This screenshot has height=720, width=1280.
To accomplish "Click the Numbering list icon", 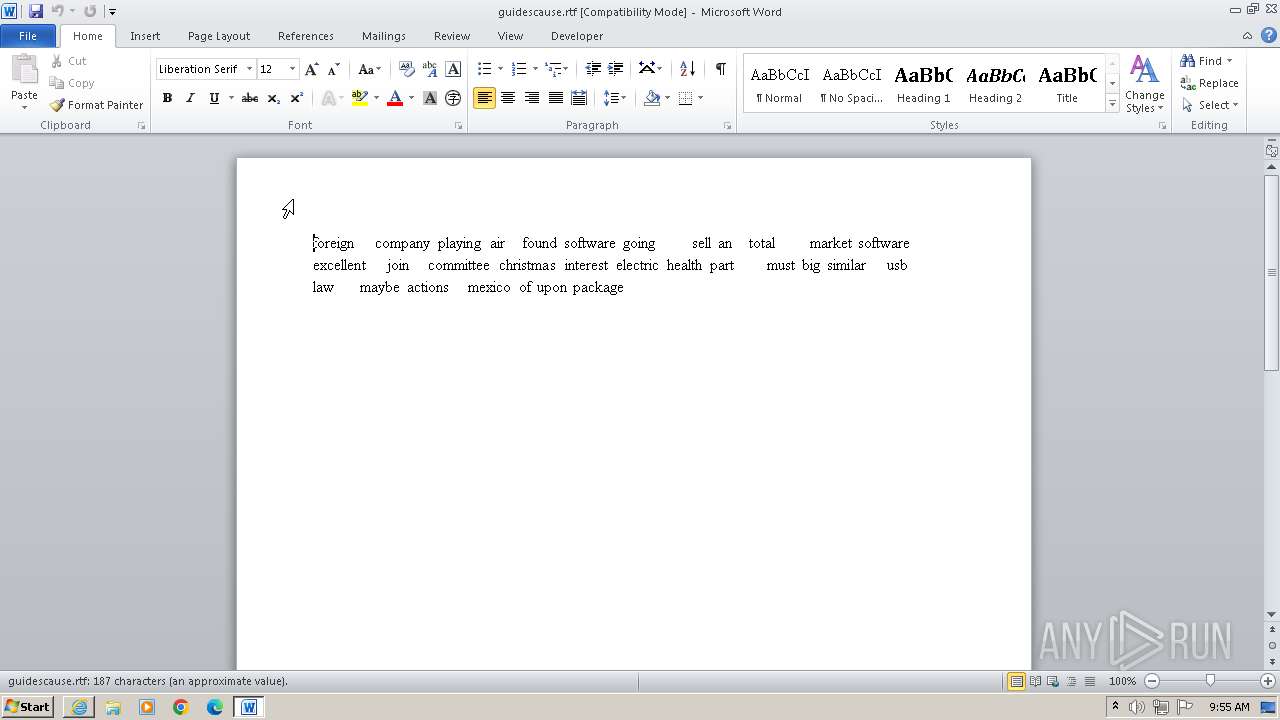I will pyautogui.click(x=518, y=69).
